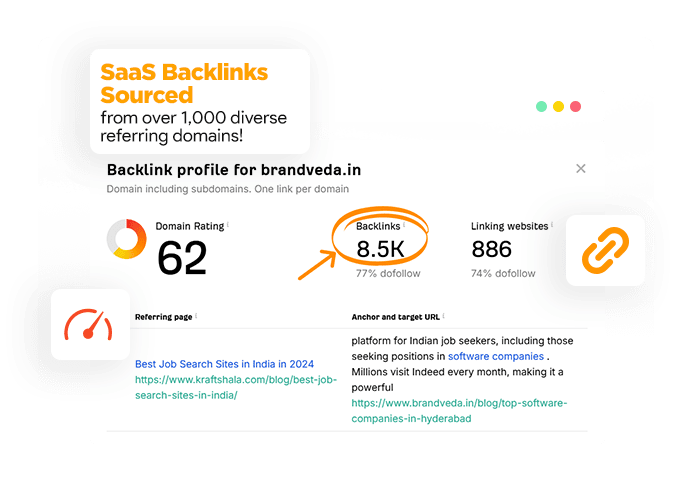
Task: Click the software companies anchor link
Action: point(496,356)
